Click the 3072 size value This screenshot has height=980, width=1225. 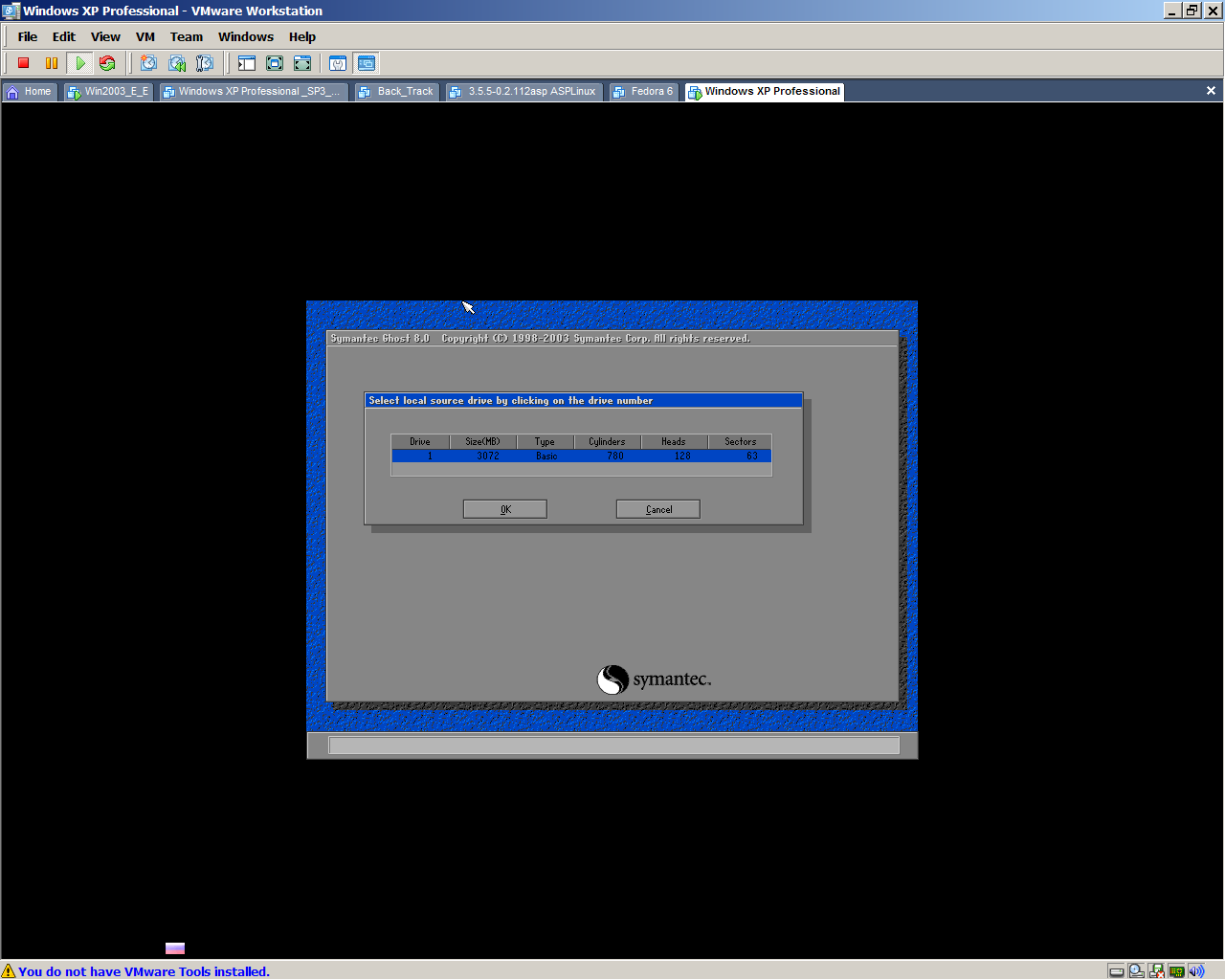(x=488, y=457)
